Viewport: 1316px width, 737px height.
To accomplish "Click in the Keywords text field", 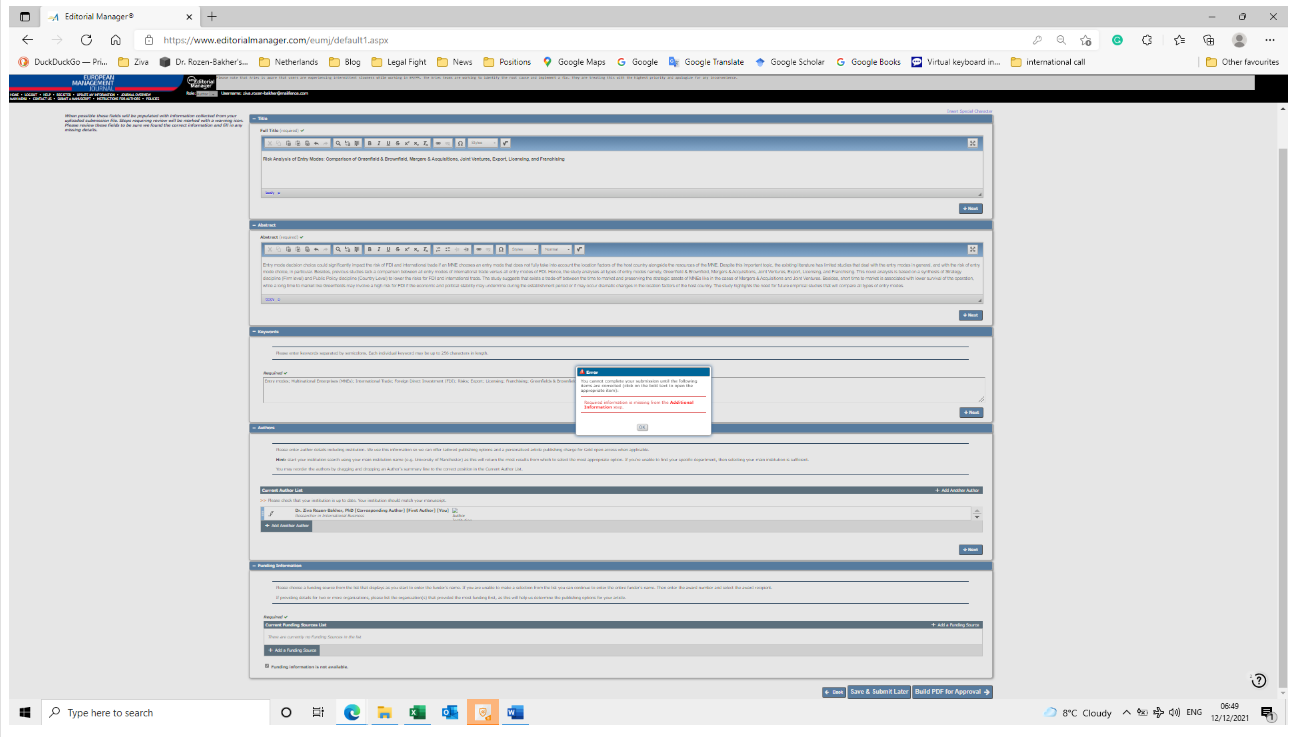I will point(623,390).
